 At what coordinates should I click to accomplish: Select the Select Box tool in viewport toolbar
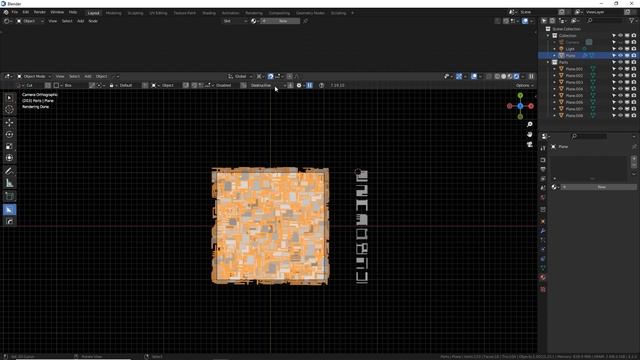tap(9, 98)
